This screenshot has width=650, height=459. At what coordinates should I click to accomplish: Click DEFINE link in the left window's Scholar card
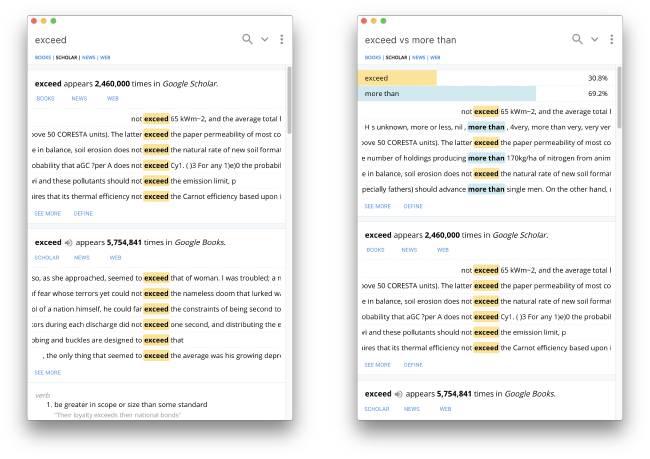pos(83,213)
